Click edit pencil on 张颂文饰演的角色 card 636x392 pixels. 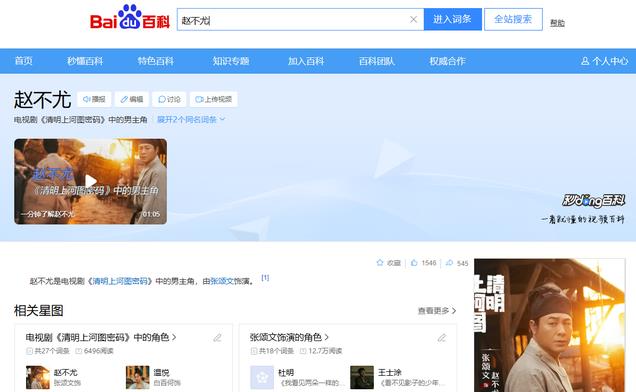tap(442, 338)
